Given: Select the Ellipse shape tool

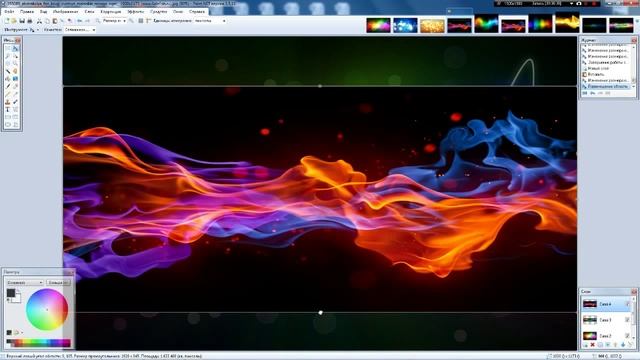Looking at the screenshot, I should (x=8, y=124).
